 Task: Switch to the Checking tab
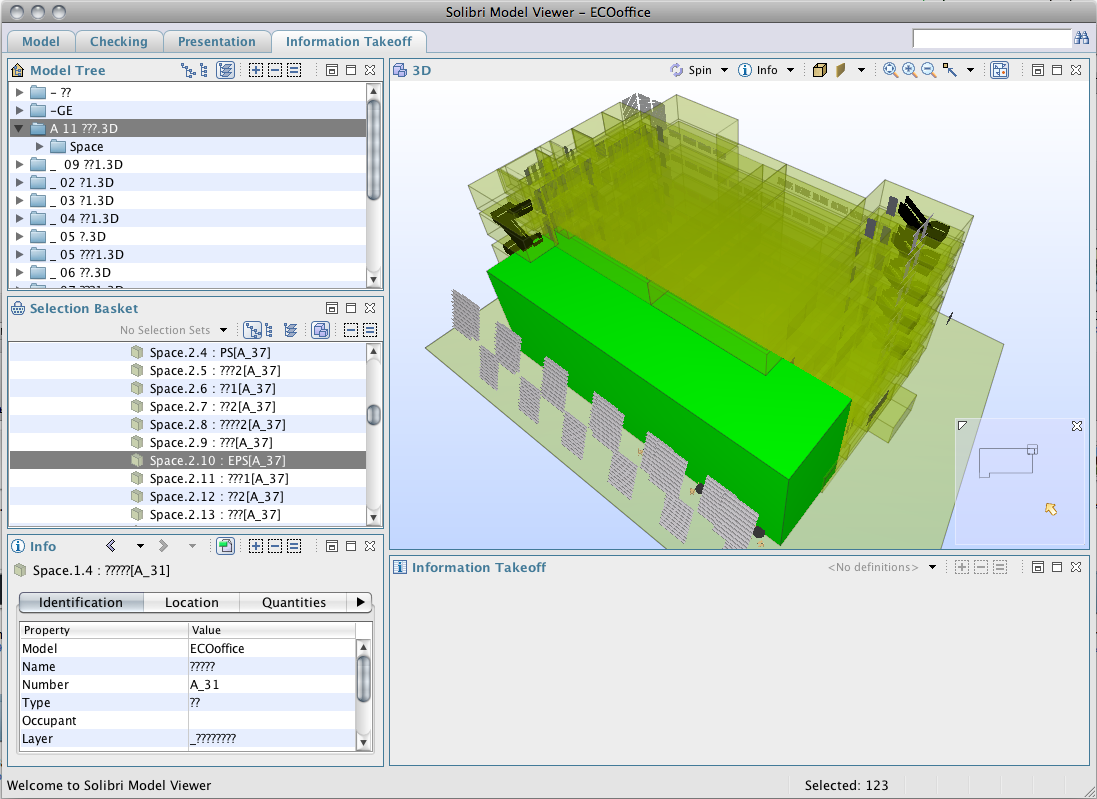click(x=119, y=41)
